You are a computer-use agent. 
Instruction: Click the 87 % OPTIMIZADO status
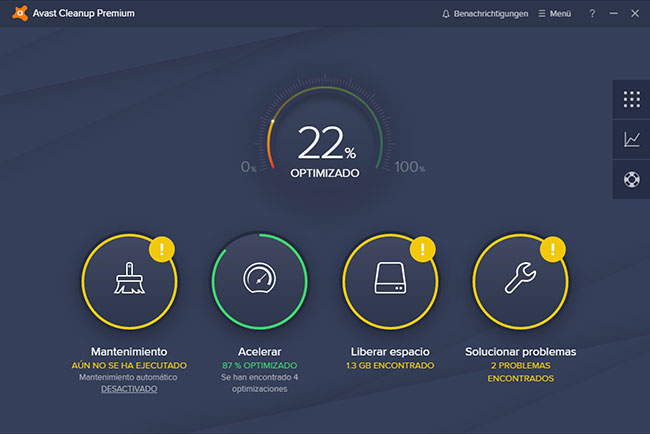point(260,366)
